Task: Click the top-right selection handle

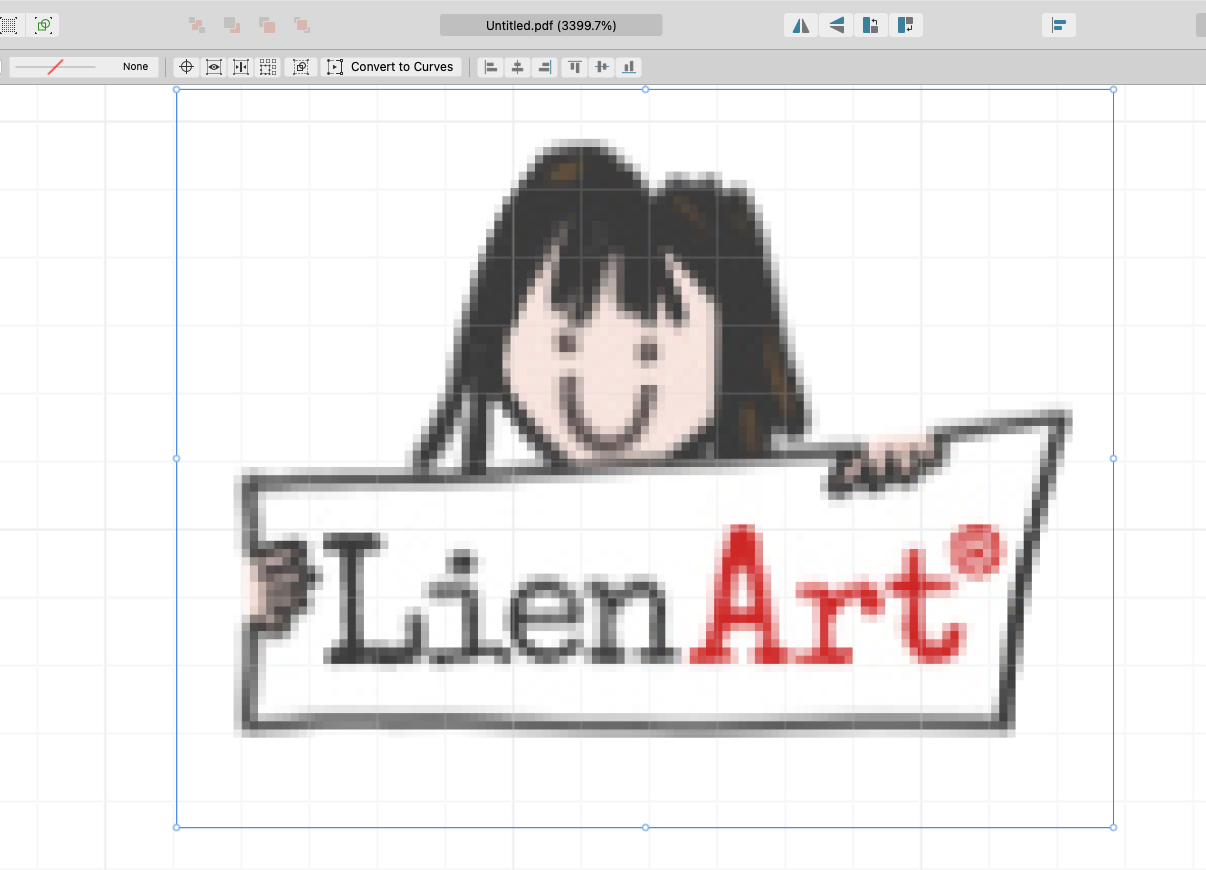Action: tap(1113, 89)
